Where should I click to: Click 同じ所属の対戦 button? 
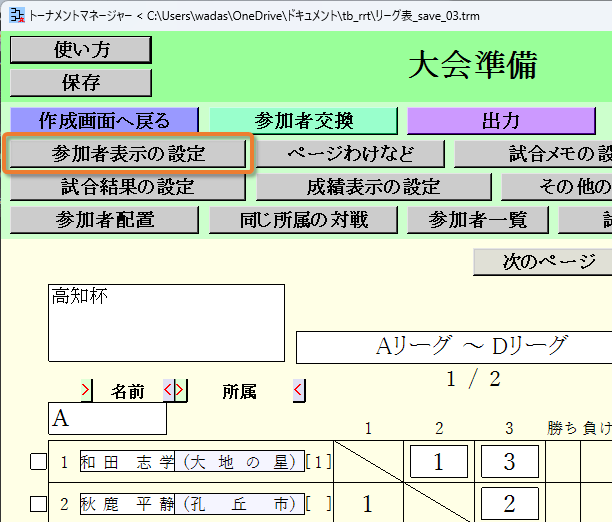tap(304, 220)
